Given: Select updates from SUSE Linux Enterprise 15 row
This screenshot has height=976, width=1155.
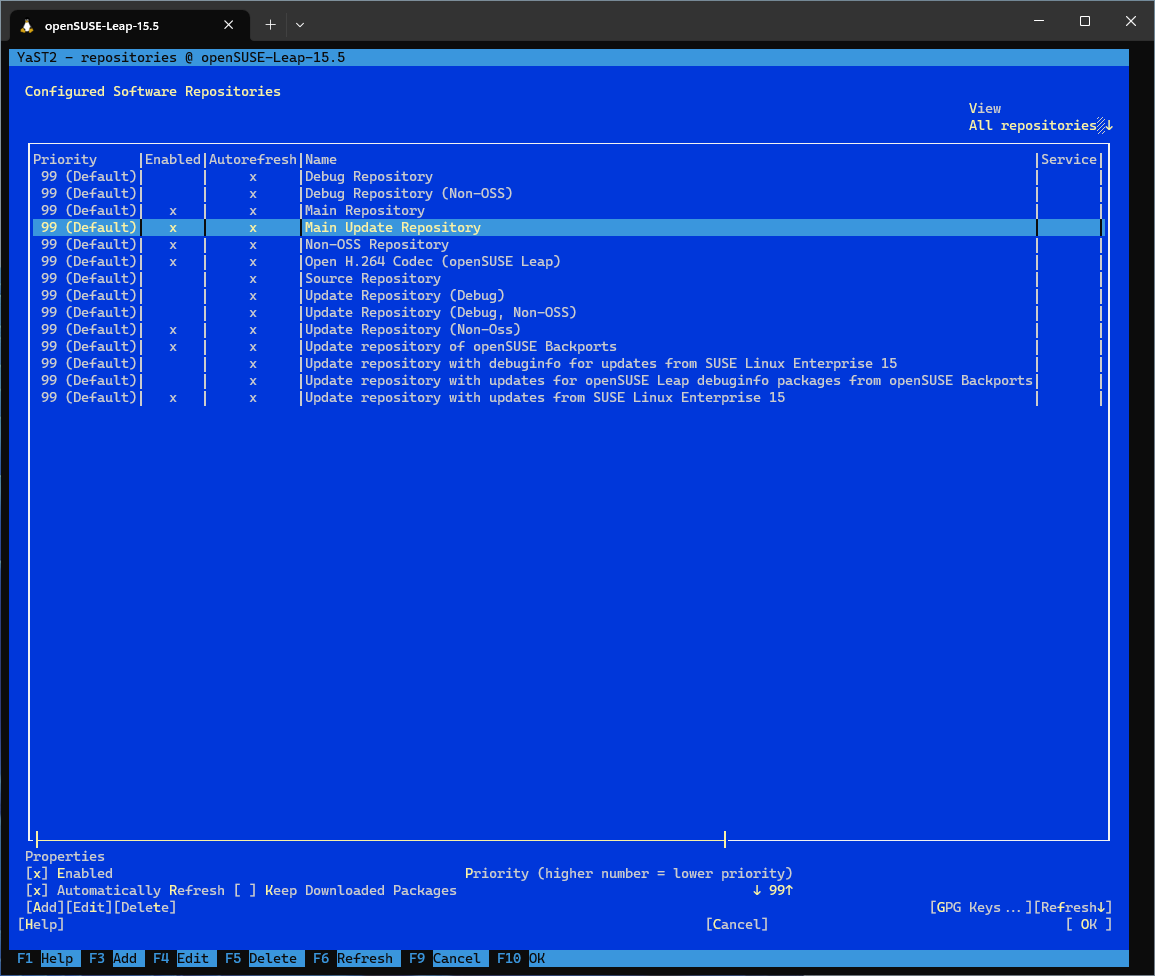Looking at the screenshot, I should coord(567,397).
